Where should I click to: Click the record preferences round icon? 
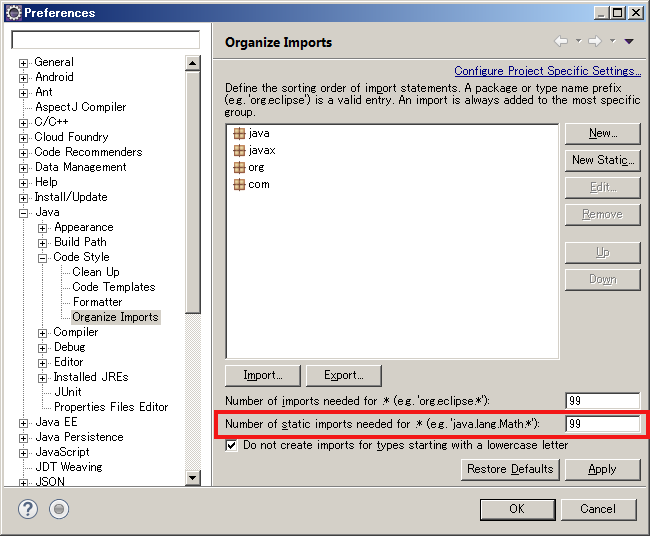59,509
